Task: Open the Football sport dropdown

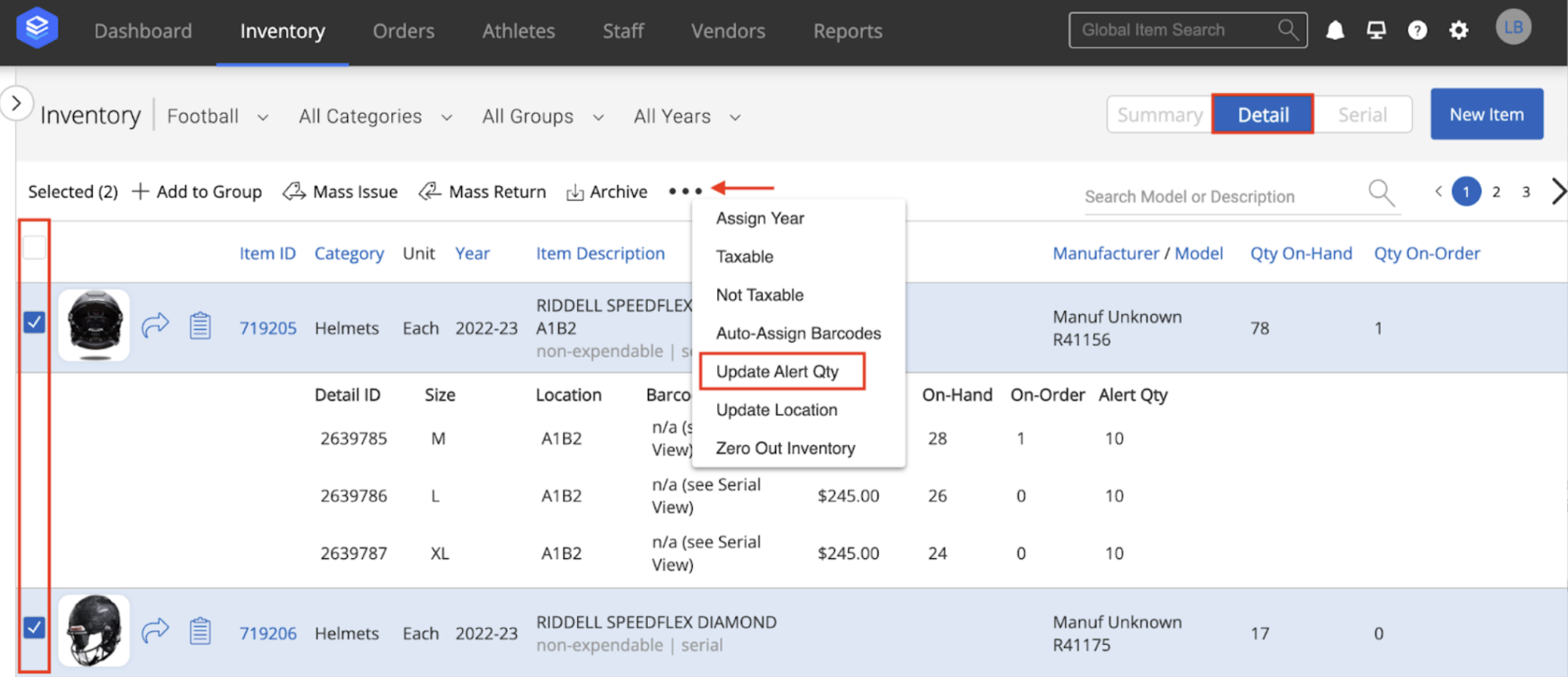Action: (218, 117)
